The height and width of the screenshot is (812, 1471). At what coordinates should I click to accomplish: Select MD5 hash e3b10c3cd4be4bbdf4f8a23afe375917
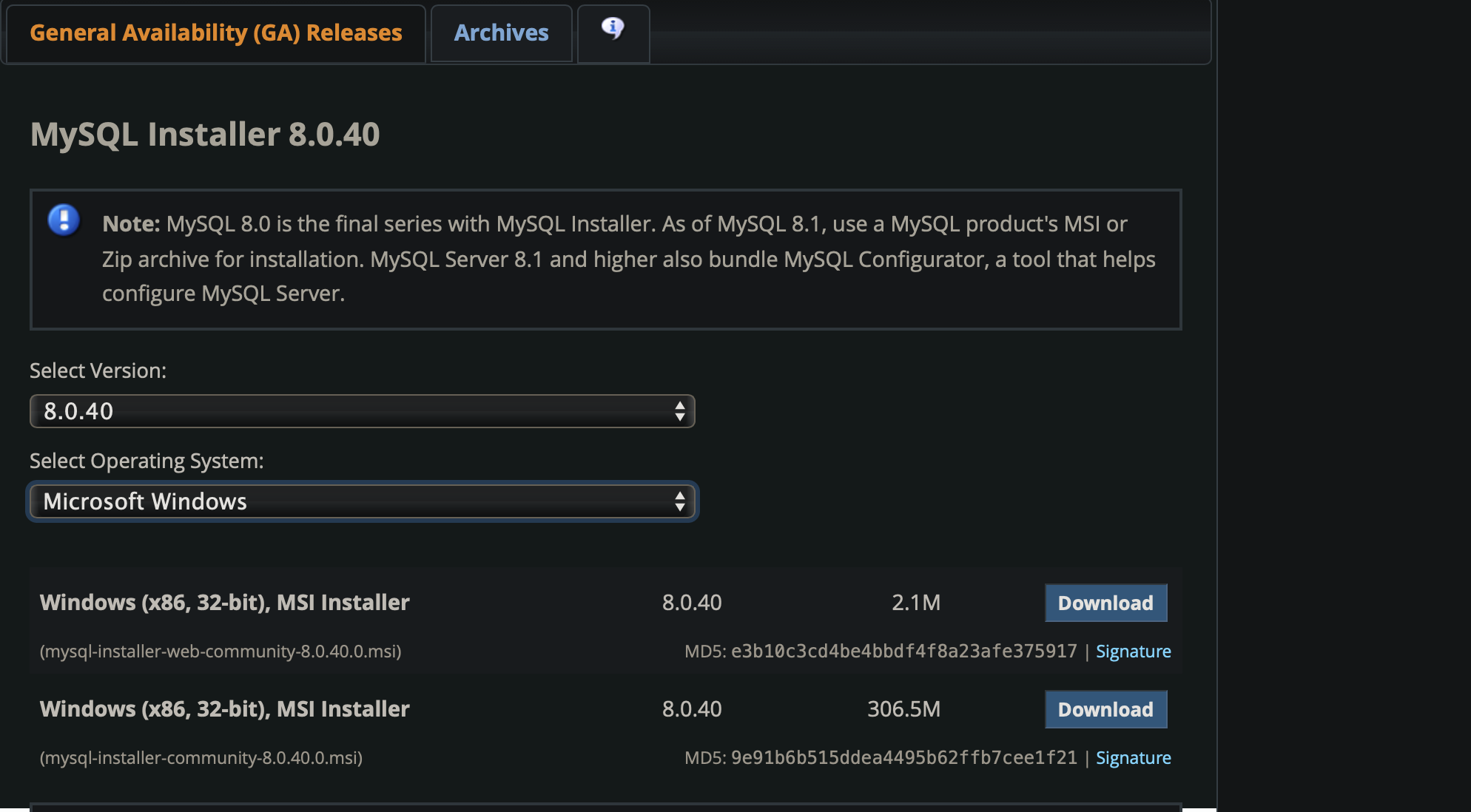(x=903, y=652)
